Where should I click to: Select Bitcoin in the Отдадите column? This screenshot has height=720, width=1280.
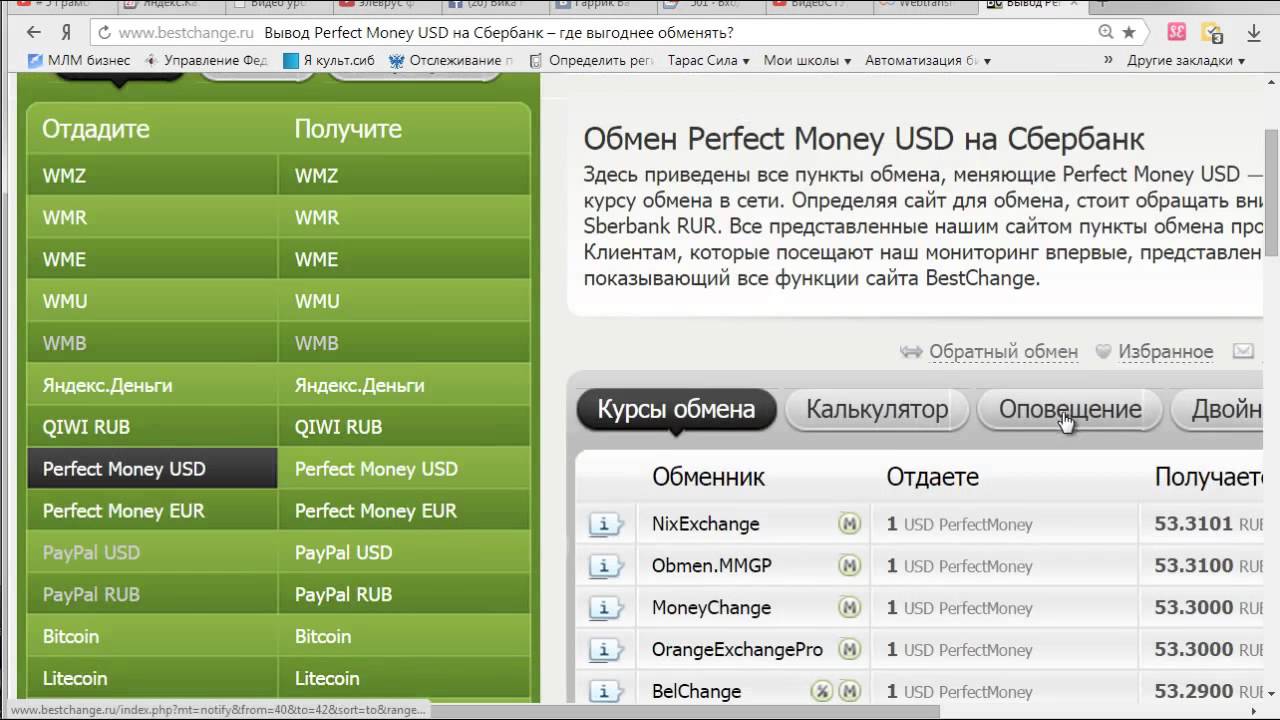(152, 637)
